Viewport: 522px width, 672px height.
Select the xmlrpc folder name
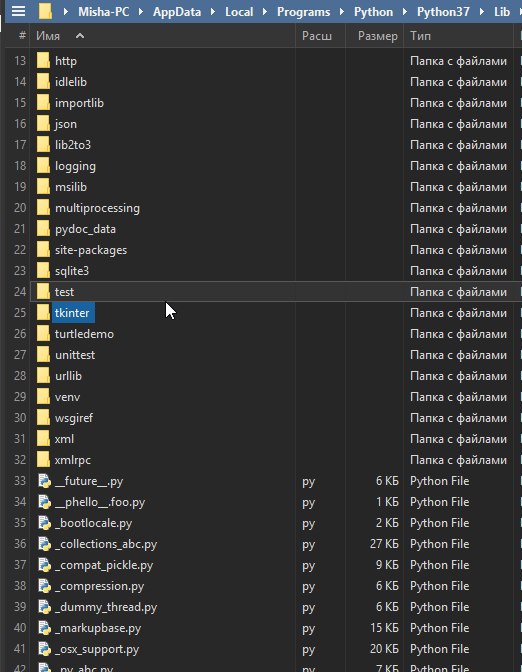[73, 460]
